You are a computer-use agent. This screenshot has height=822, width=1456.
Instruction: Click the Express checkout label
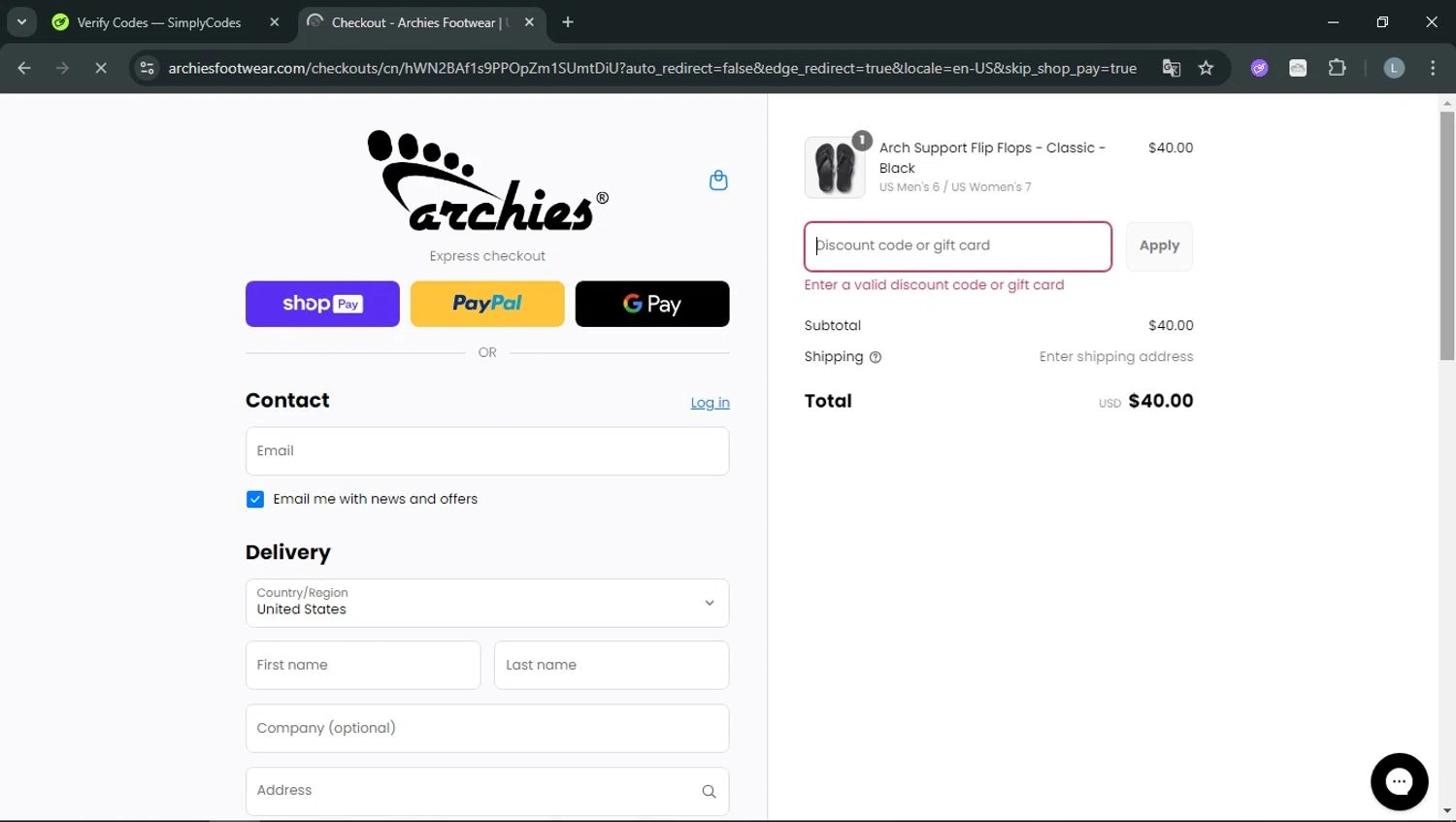coord(487,256)
